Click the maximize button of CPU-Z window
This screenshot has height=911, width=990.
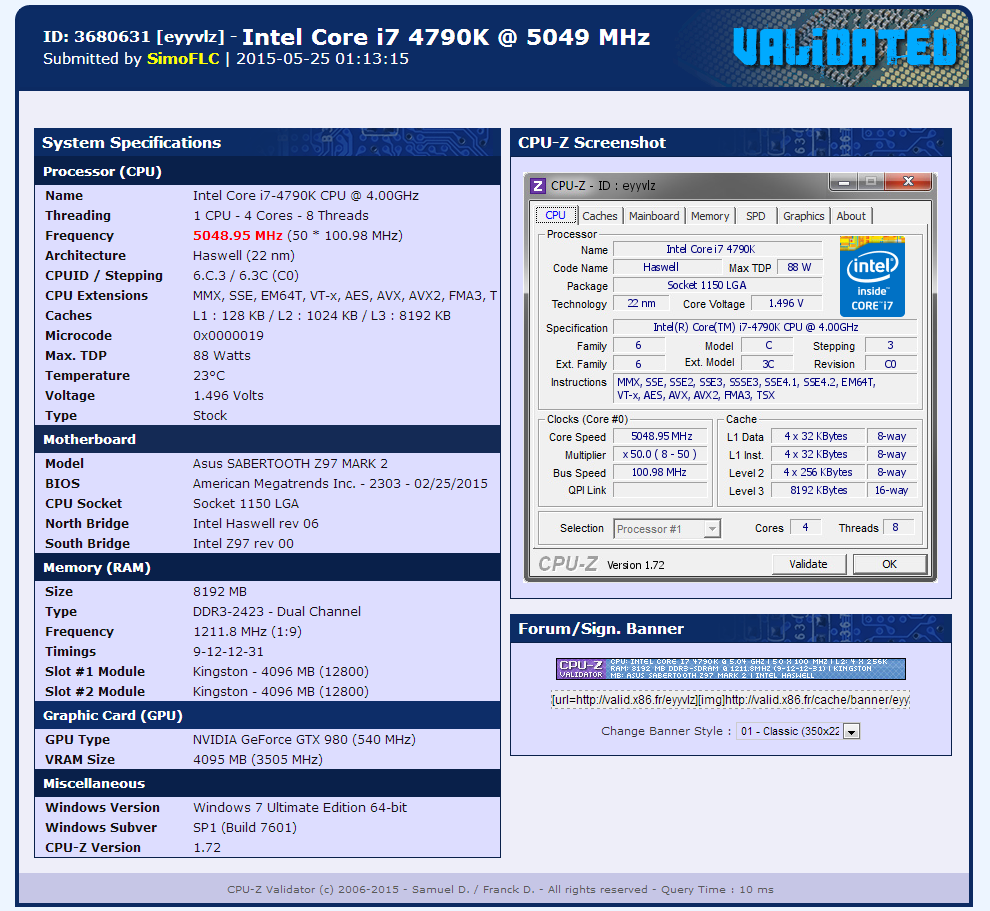click(x=871, y=182)
